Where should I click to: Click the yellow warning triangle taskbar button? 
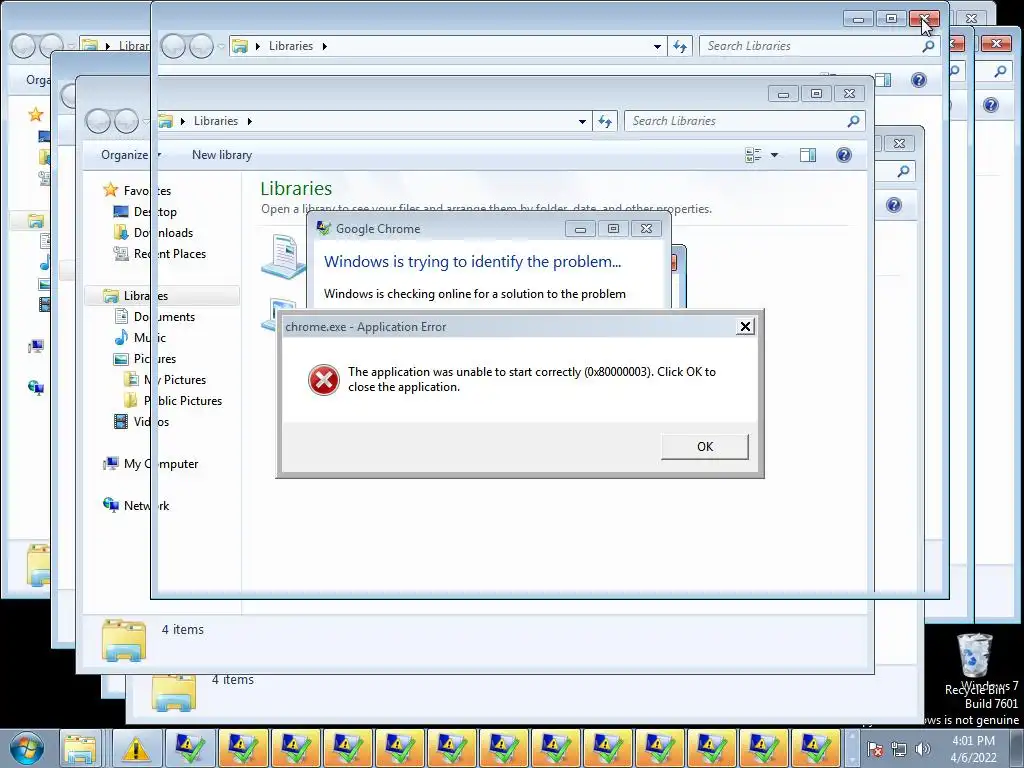(x=136, y=748)
